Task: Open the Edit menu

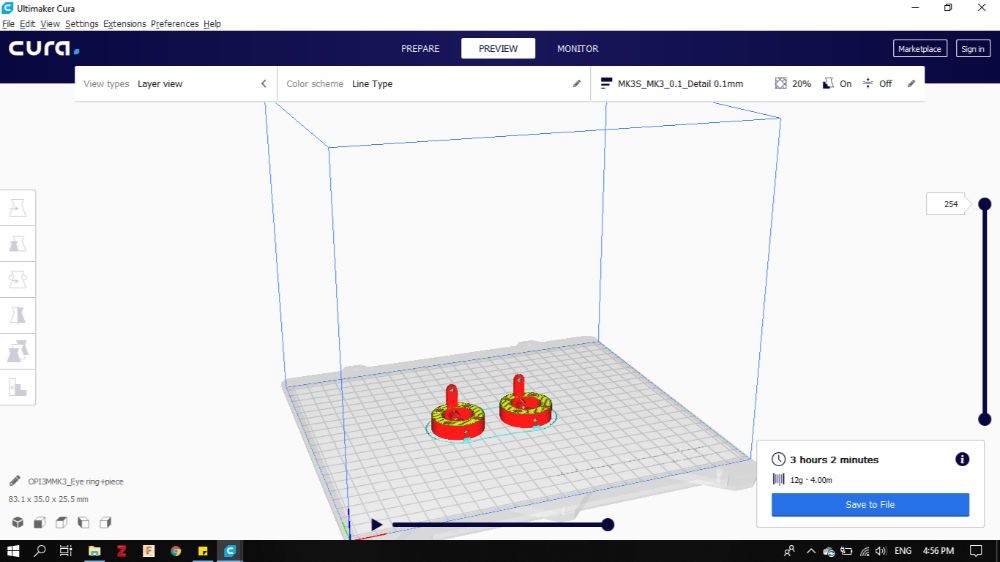Action: pos(27,24)
